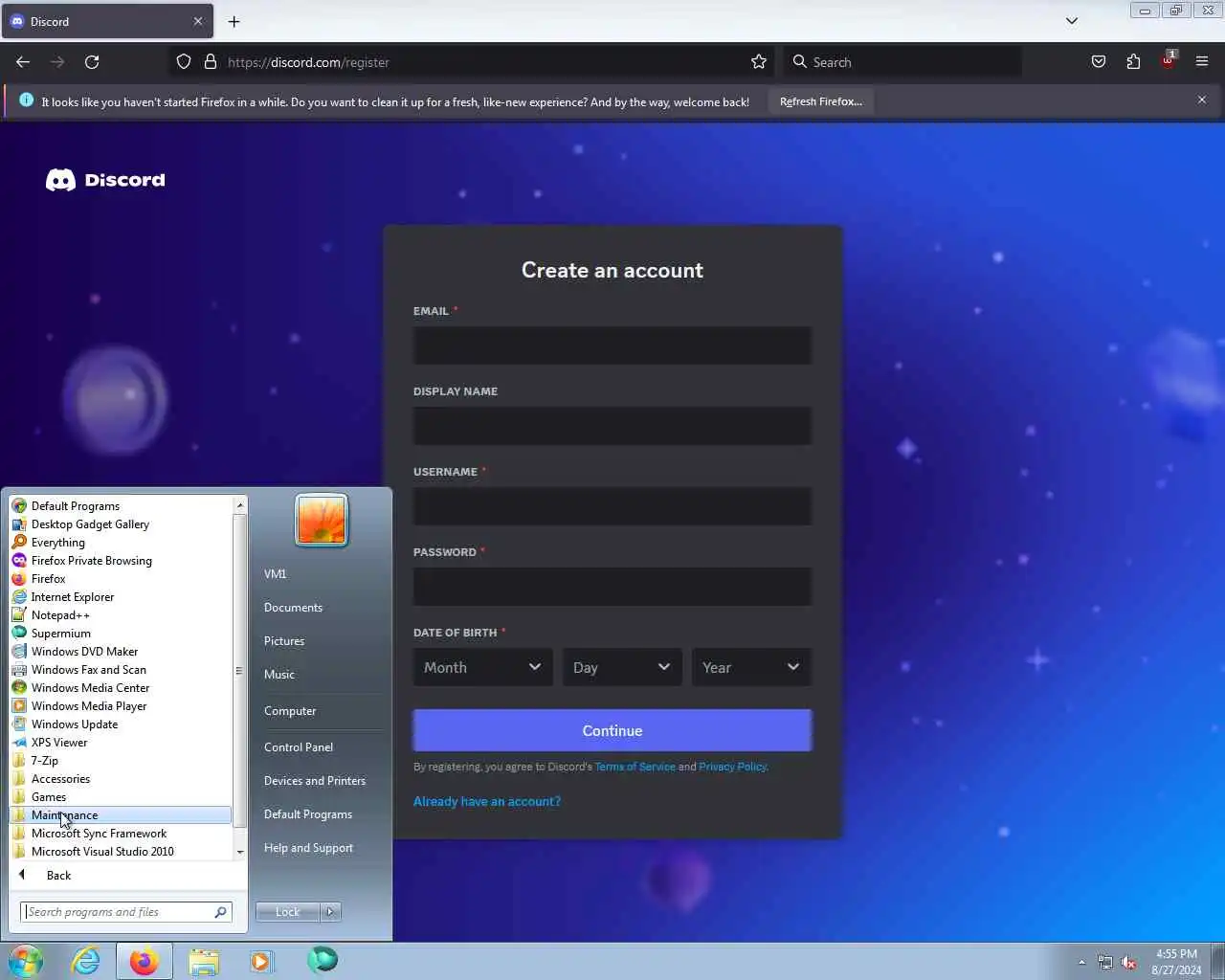Expand the Games folder
The height and width of the screenshot is (980, 1225).
121,797
